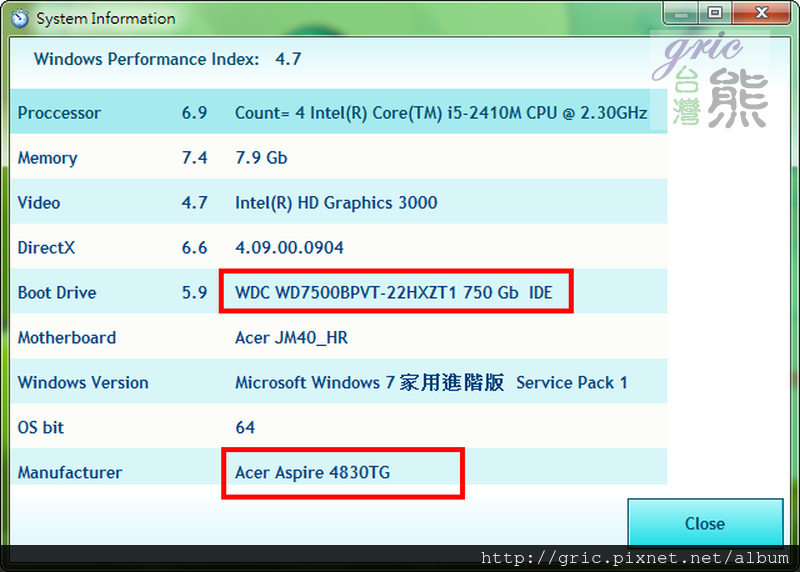The height and width of the screenshot is (572, 800).
Task: Select 'Acer Aspire 4830TG' text
Action: point(313,472)
